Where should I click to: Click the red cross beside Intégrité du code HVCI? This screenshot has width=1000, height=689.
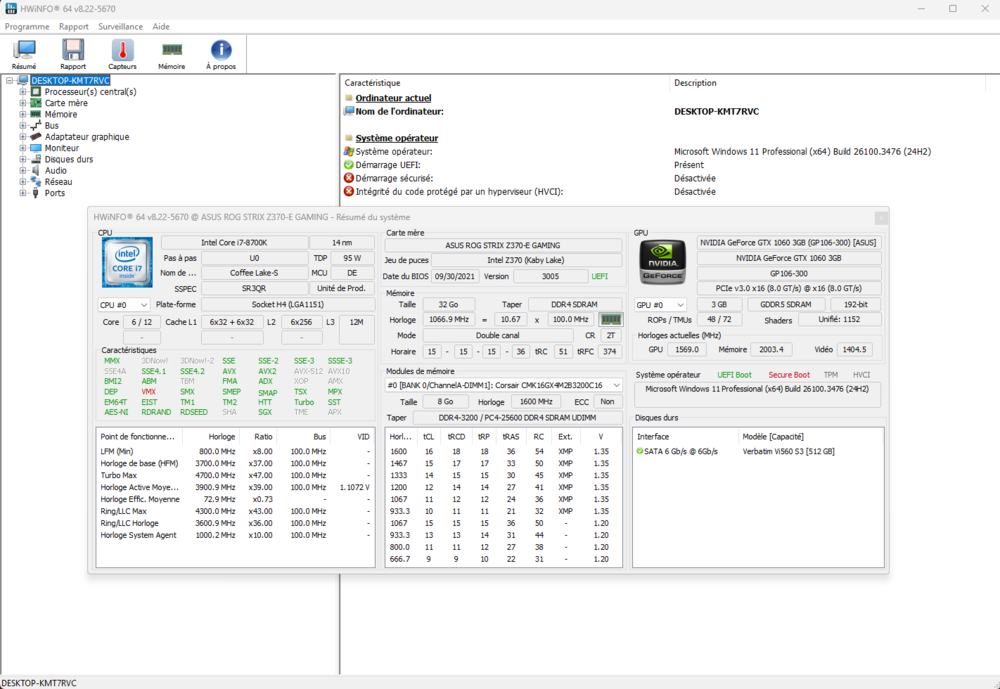tap(349, 191)
